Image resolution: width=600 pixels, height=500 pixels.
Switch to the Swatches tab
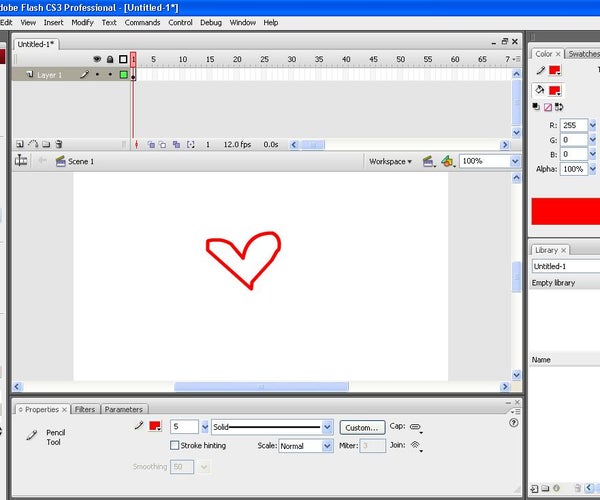(x=583, y=54)
